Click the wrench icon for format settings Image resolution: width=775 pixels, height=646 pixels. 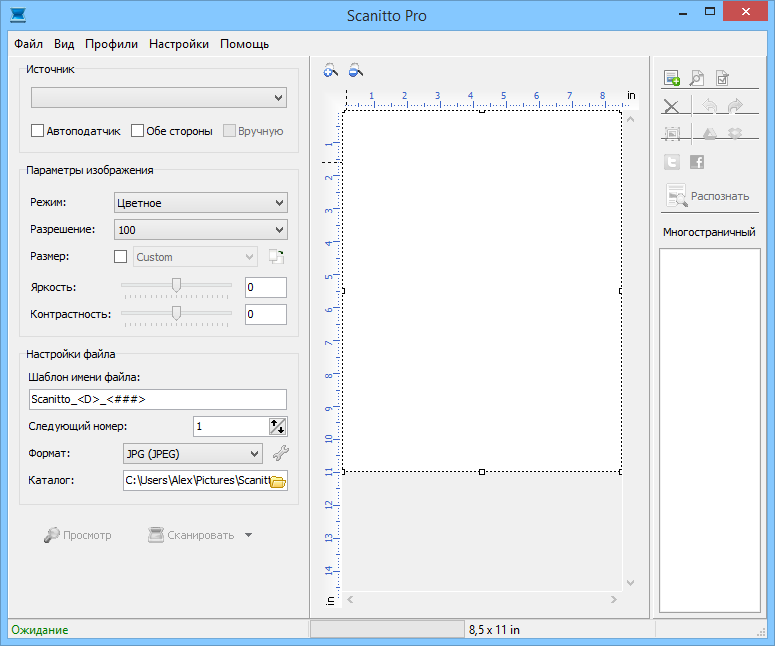click(280, 454)
